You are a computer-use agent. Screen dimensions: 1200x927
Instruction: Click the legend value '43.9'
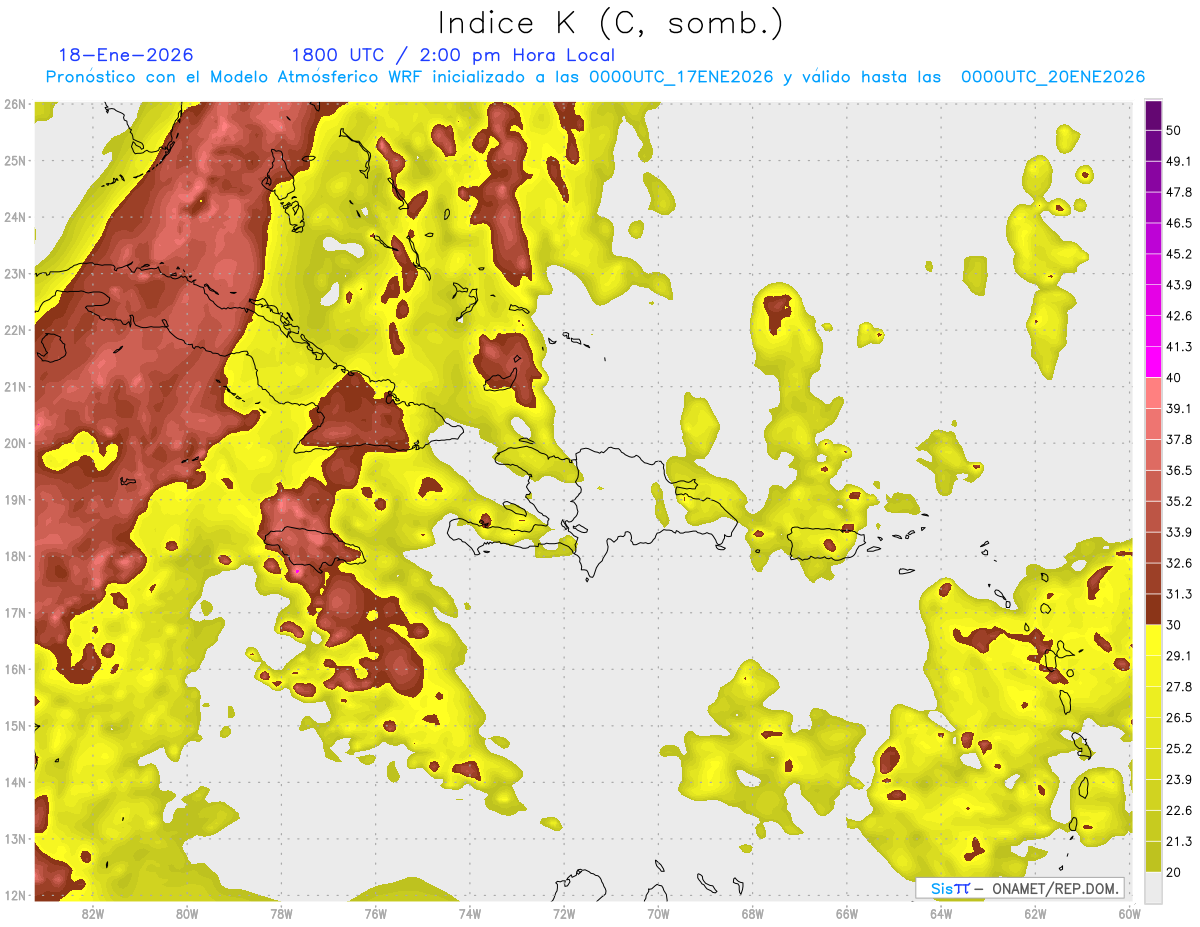(x=1179, y=285)
